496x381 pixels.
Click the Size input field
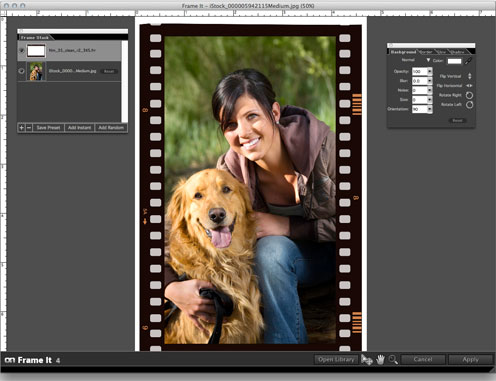tap(420, 99)
